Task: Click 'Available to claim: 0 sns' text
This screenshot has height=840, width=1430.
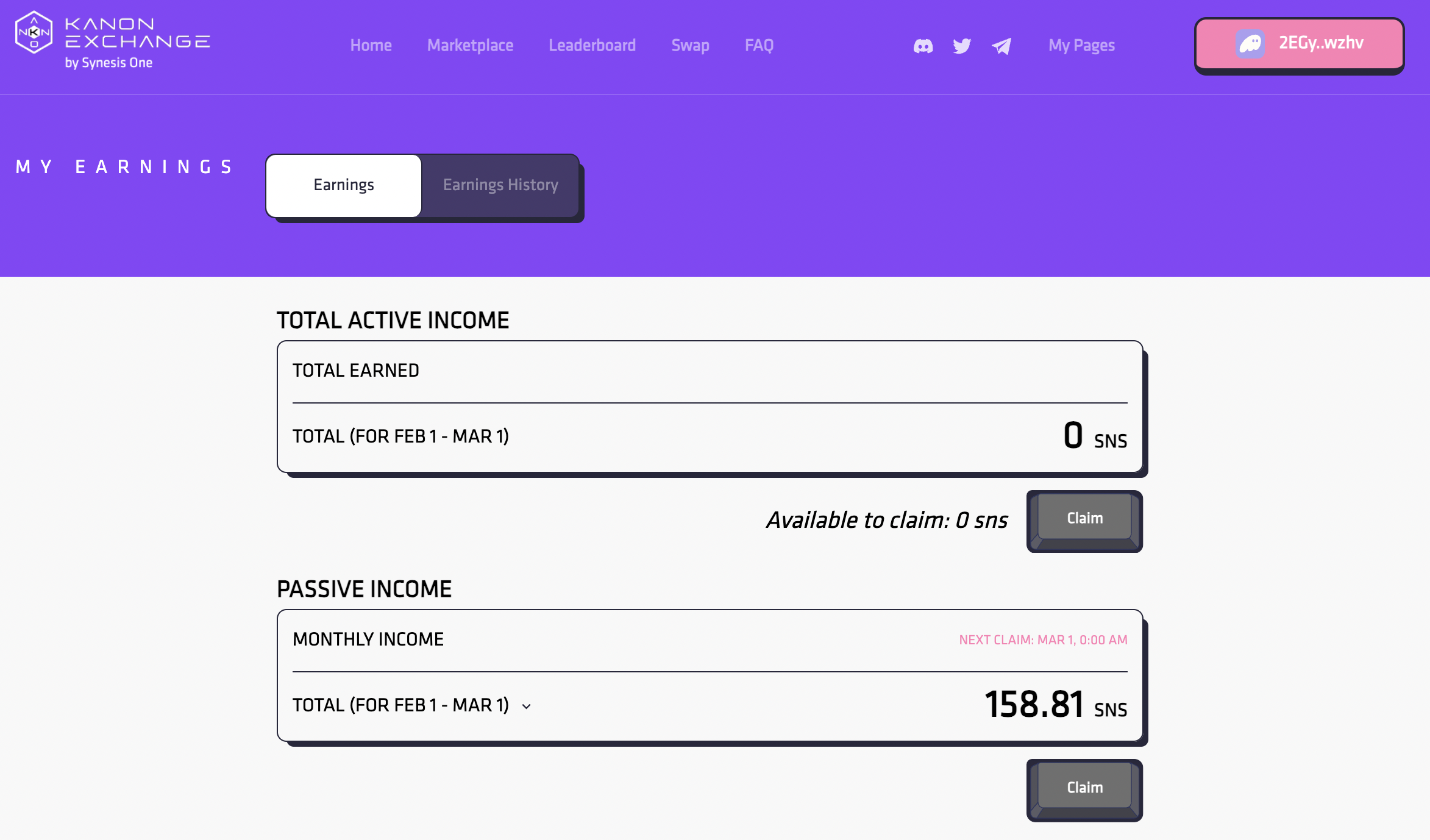Action: pos(887,521)
